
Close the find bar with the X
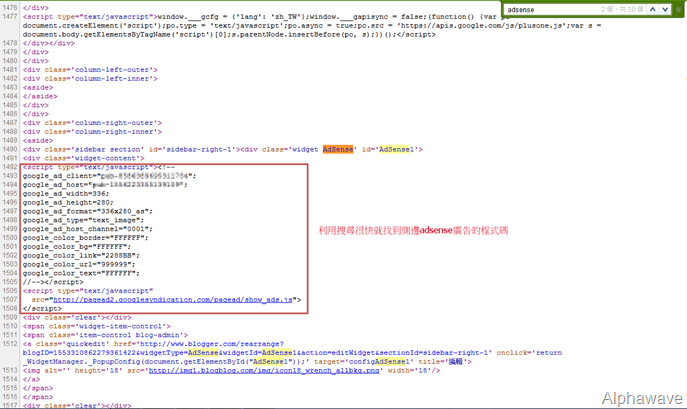coord(678,9)
